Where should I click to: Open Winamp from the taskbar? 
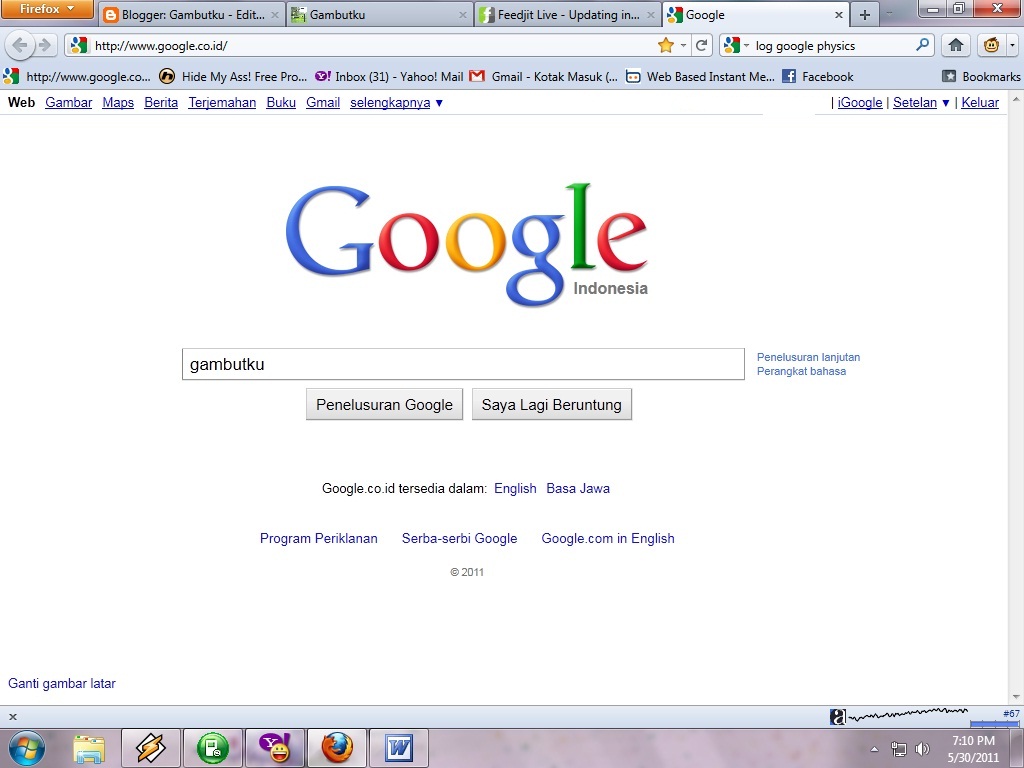[150, 748]
